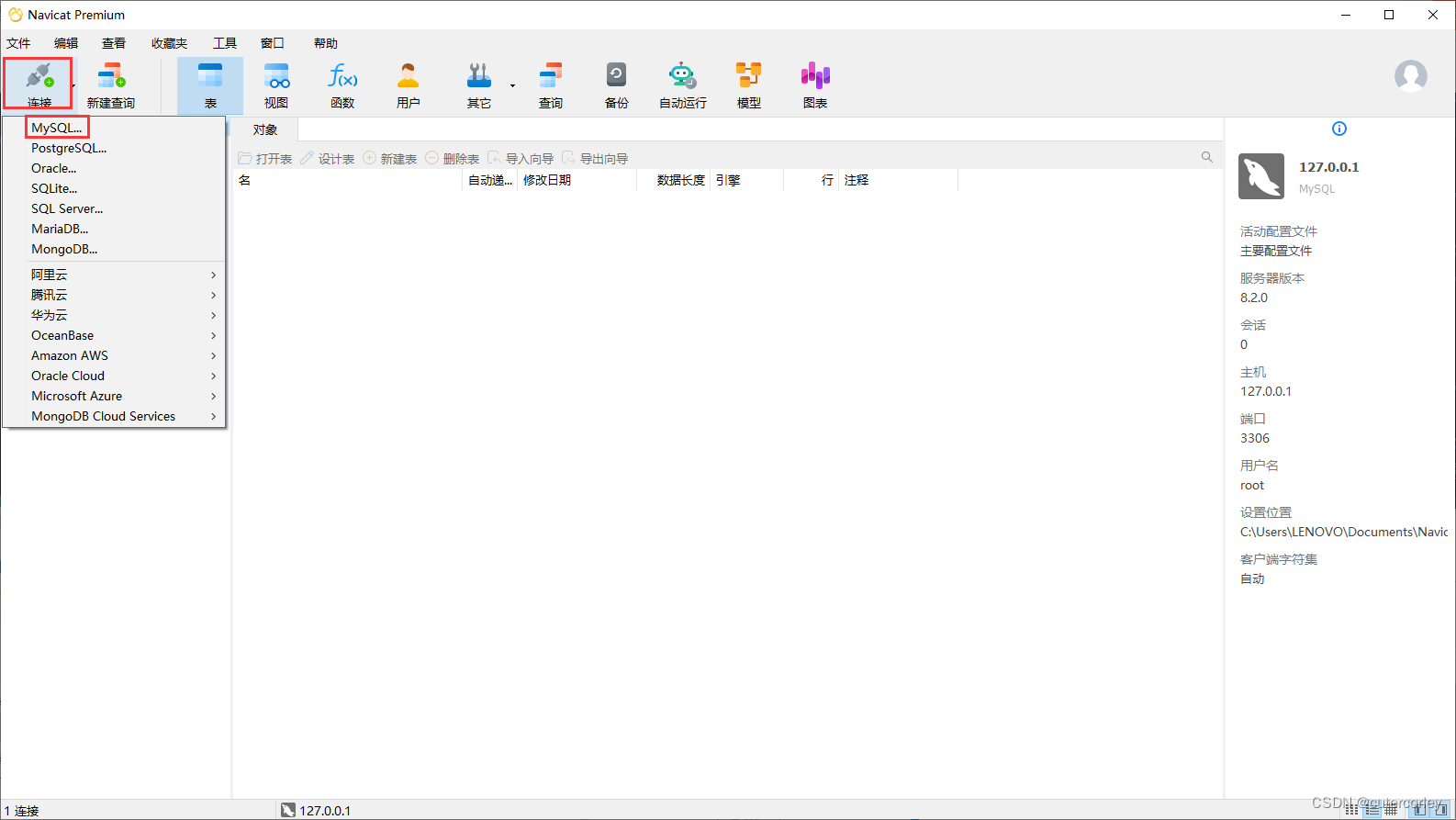Toggle the right information pane visibility

coord(1441,809)
